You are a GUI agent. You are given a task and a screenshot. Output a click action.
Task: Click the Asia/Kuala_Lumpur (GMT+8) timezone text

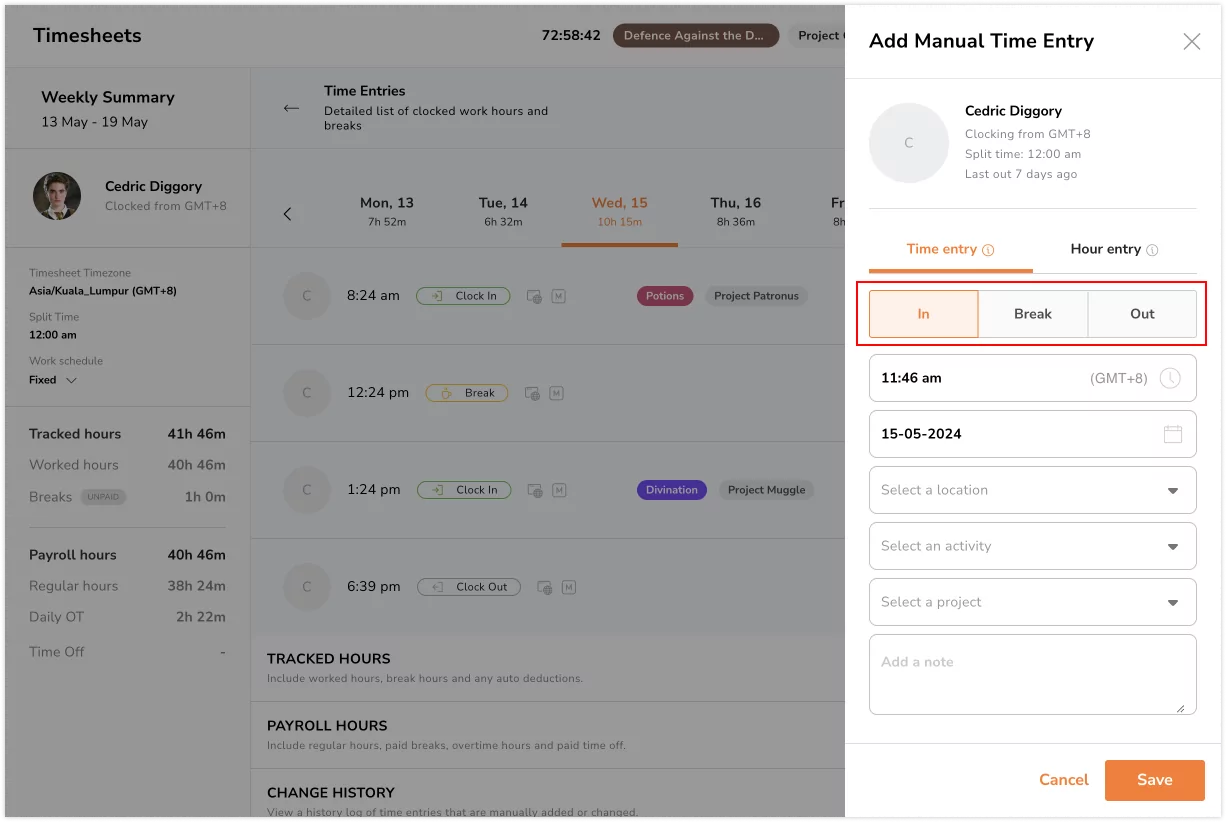coord(103,291)
